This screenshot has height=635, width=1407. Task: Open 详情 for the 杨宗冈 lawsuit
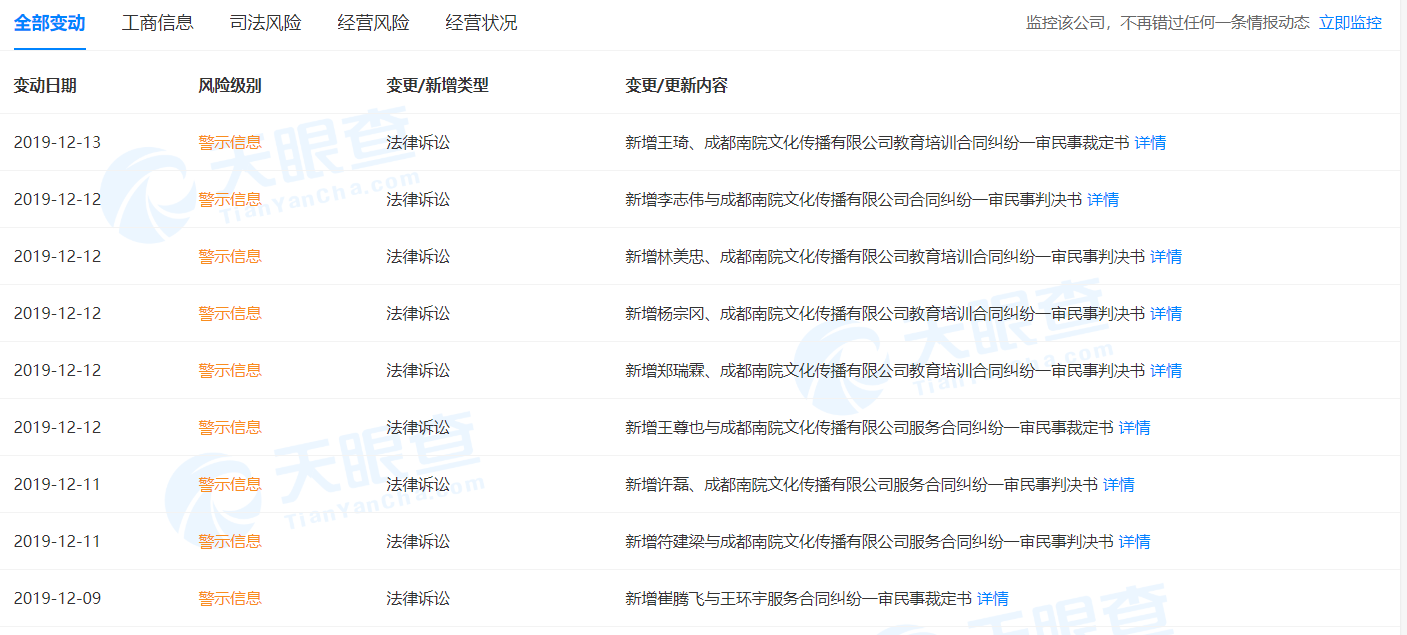click(x=1166, y=313)
